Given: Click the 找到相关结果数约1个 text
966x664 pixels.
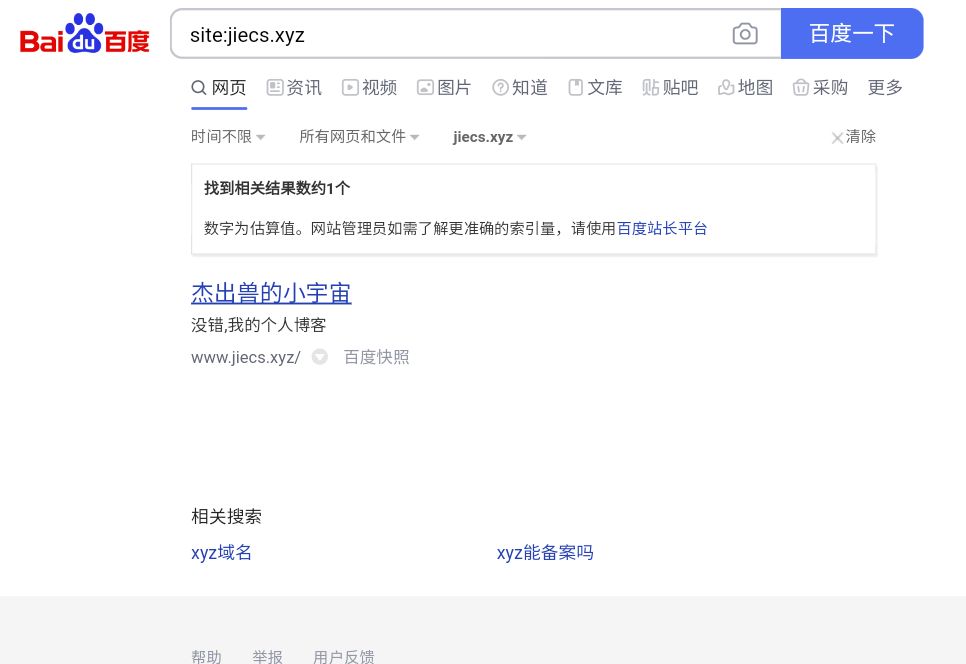Looking at the screenshot, I should coord(277,188).
